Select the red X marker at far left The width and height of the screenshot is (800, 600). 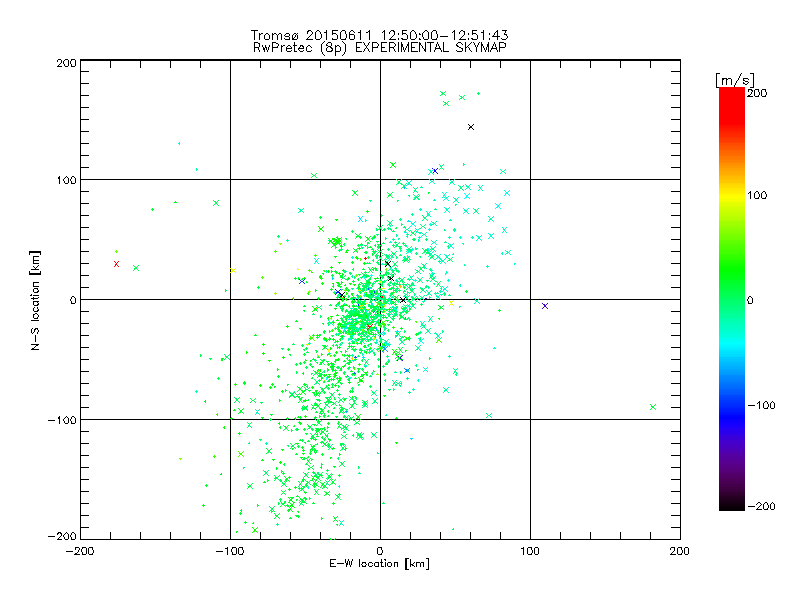116,264
